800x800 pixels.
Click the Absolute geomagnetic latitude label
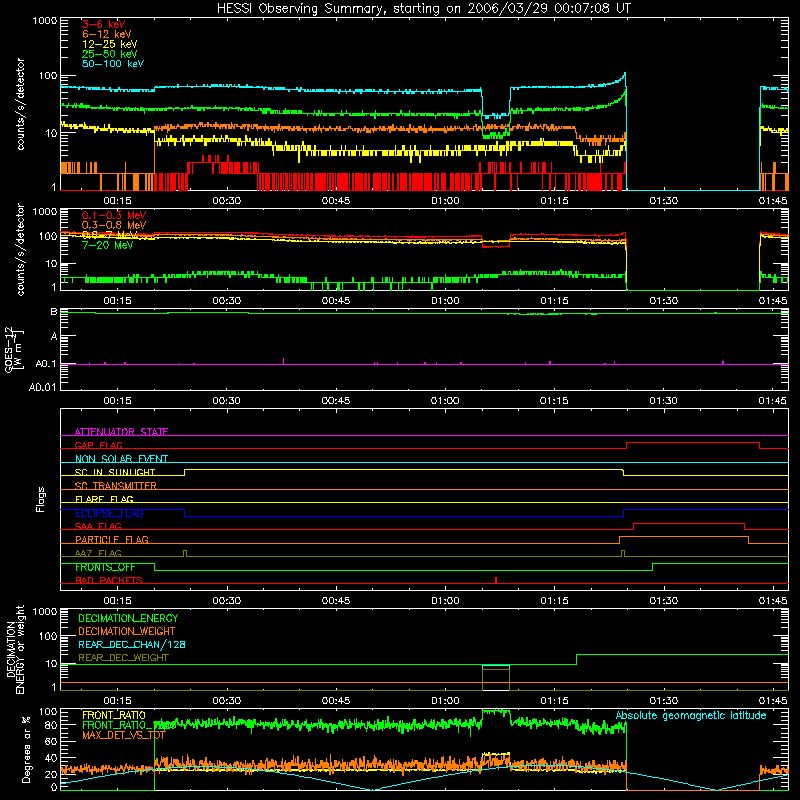pos(691,716)
